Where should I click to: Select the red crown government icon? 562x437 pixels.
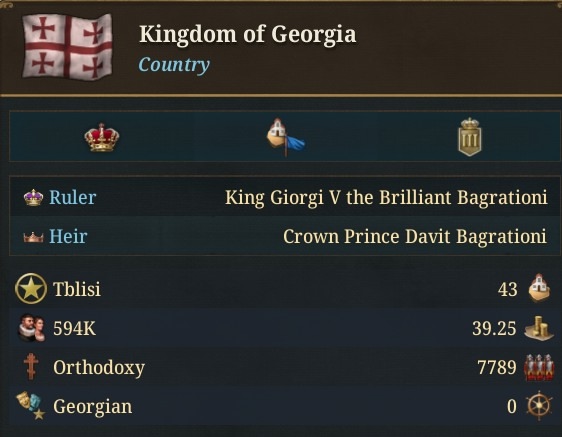102,137
